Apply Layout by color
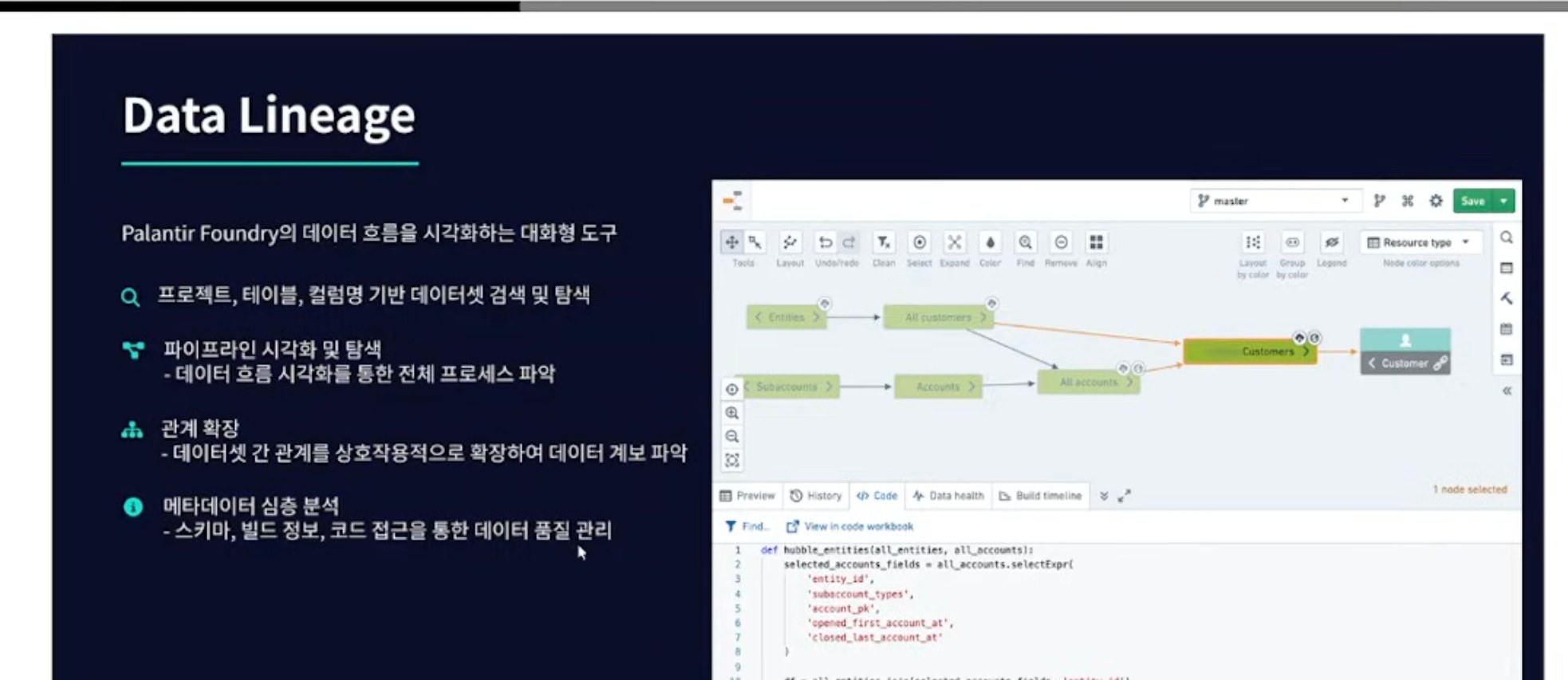Image resolution: width=1568 pixels, height=680 pixels. tap(1253, 242)
